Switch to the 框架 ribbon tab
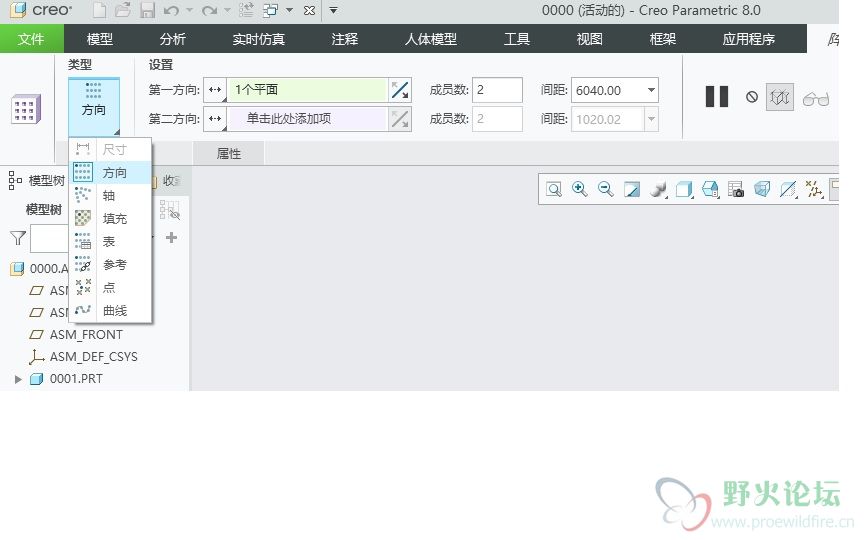Image resolution: width=864 pixels, height=540 pixels. (x=662, y=39)
